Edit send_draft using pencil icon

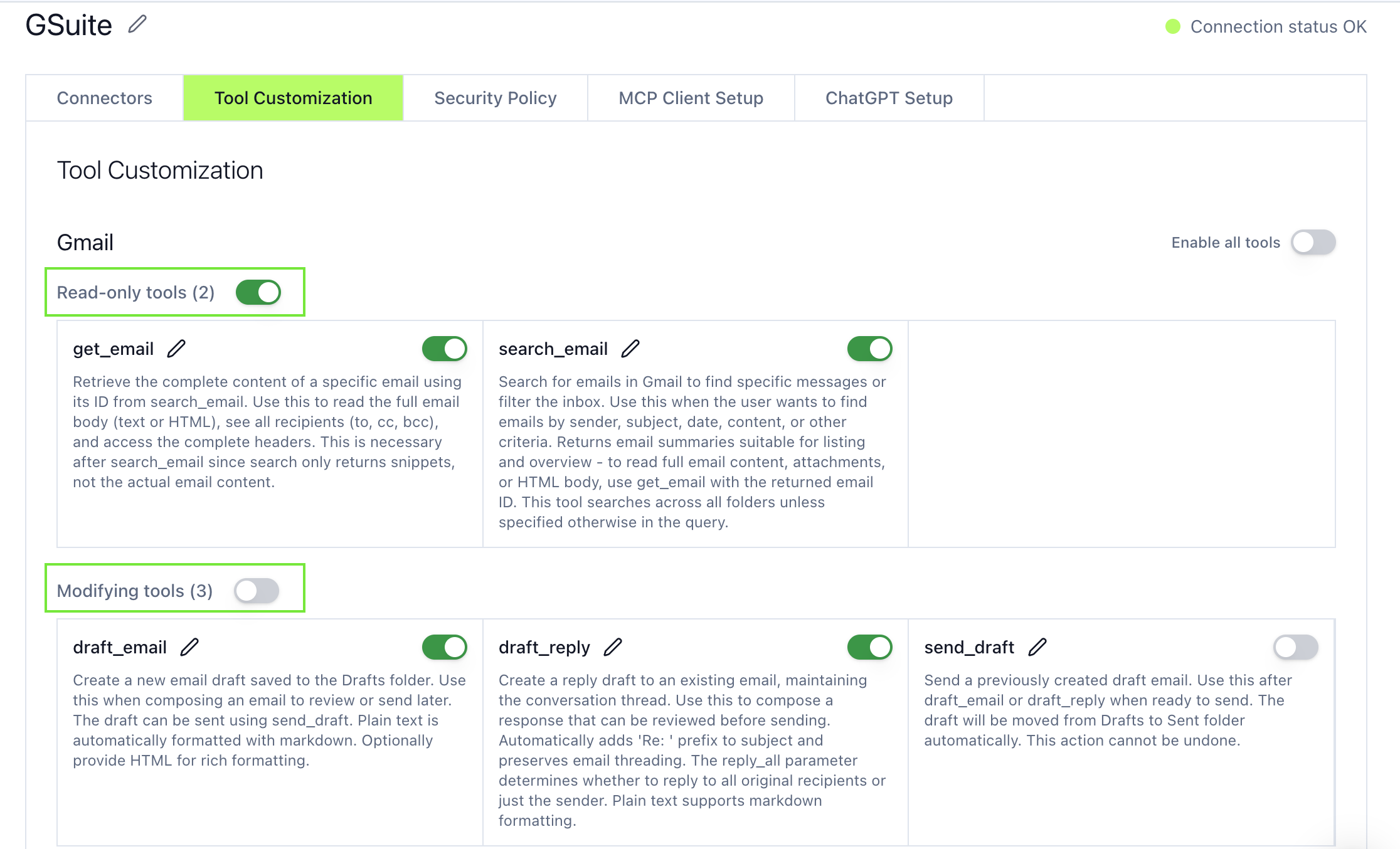coord(1037,647)
